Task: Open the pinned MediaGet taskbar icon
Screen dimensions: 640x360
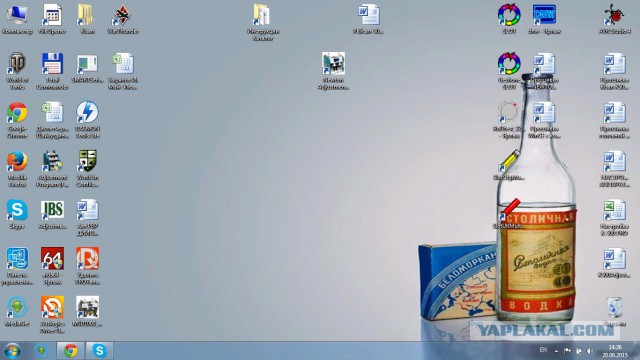Action: click(x=41, y=351)
